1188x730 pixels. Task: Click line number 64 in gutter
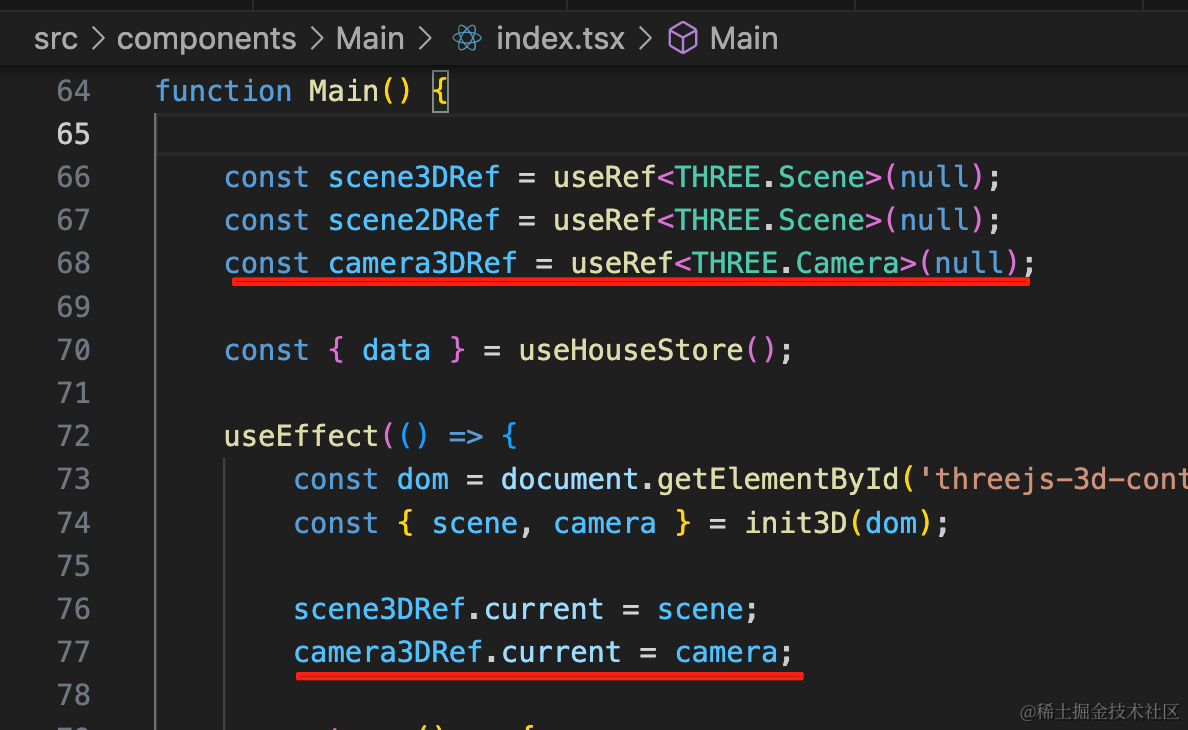(73, 92)
